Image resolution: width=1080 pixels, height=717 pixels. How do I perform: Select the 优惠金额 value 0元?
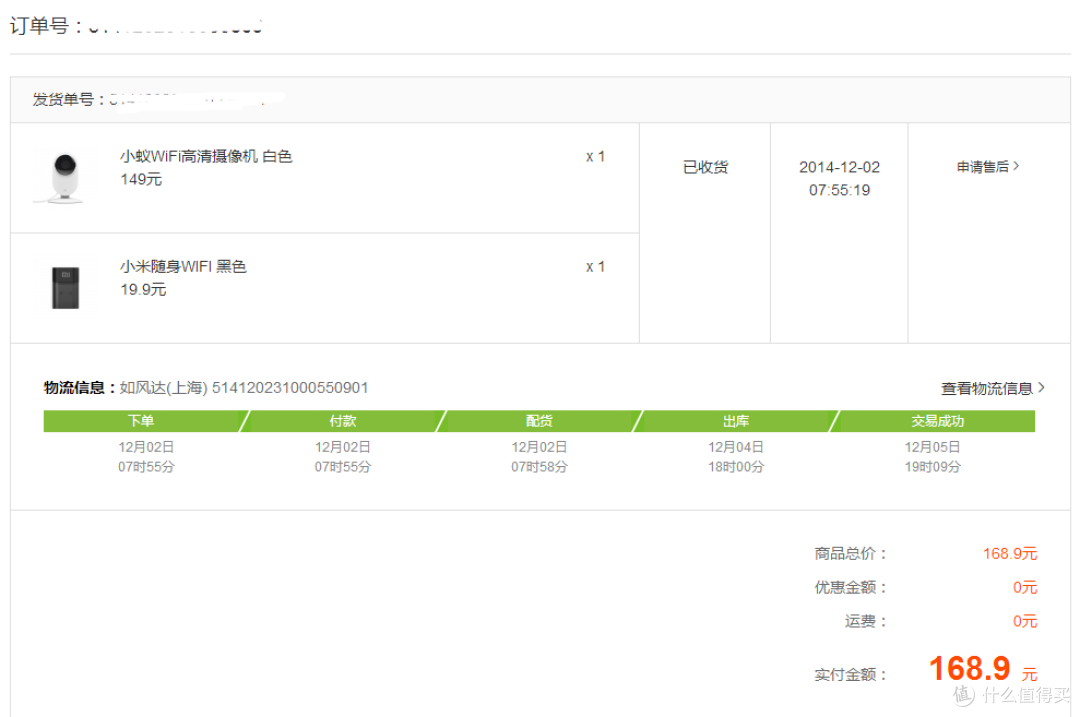[1025, 588]
